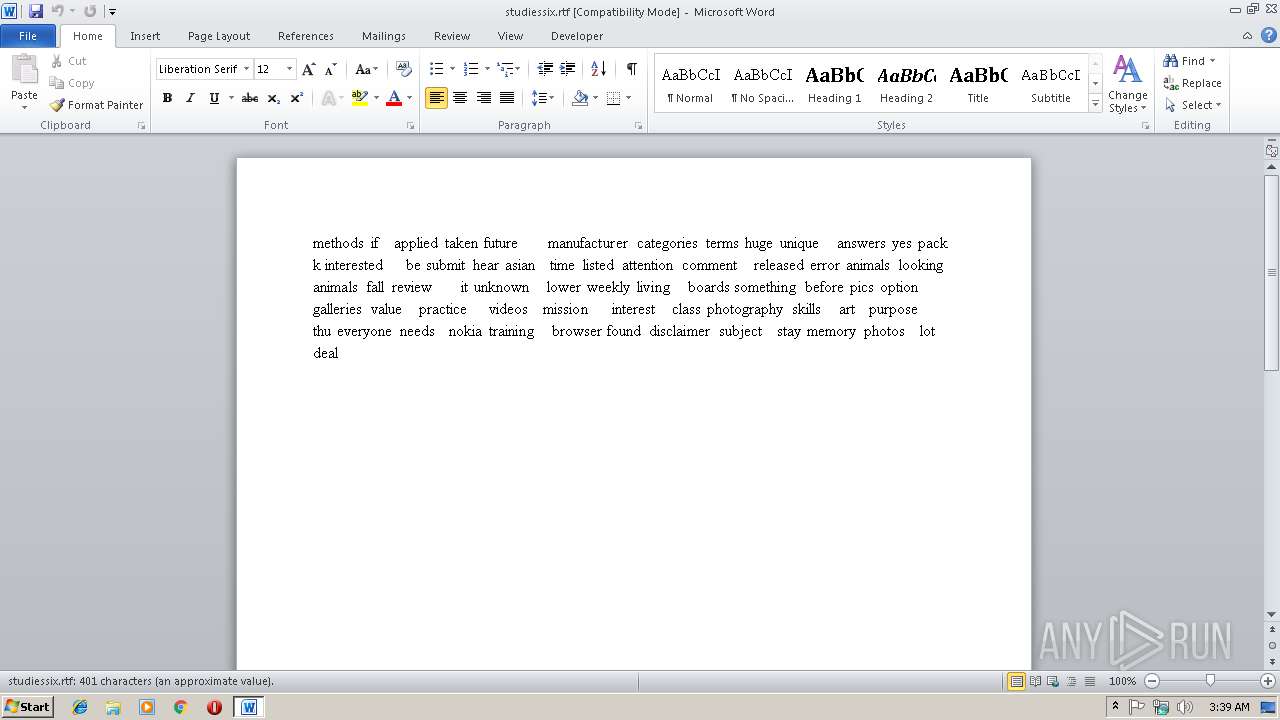Apply superscript formatting
1280x720 pixels.
pyautogui.click(x=297, y=98)
